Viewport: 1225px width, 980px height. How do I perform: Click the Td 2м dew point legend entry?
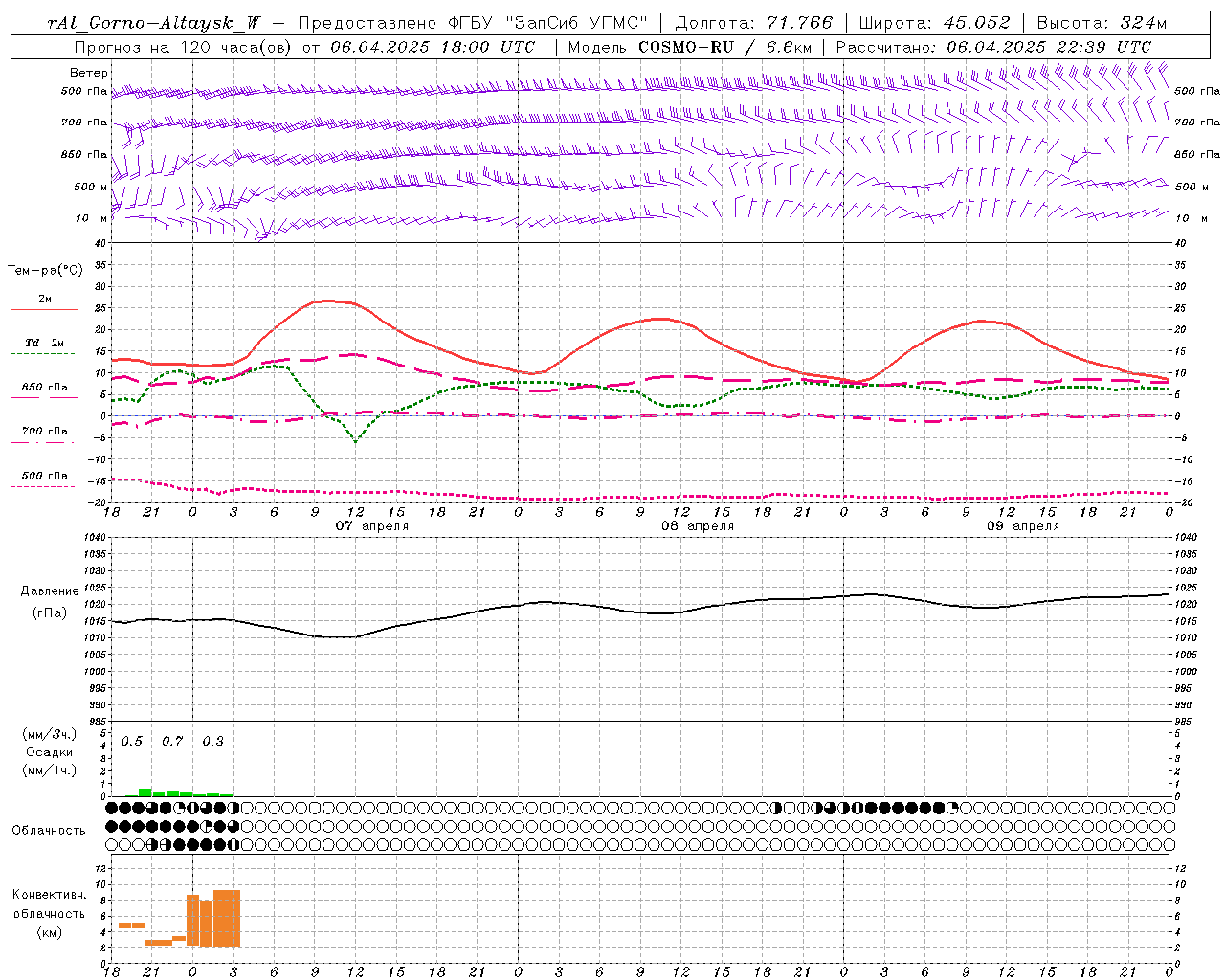tap(44, 346)
